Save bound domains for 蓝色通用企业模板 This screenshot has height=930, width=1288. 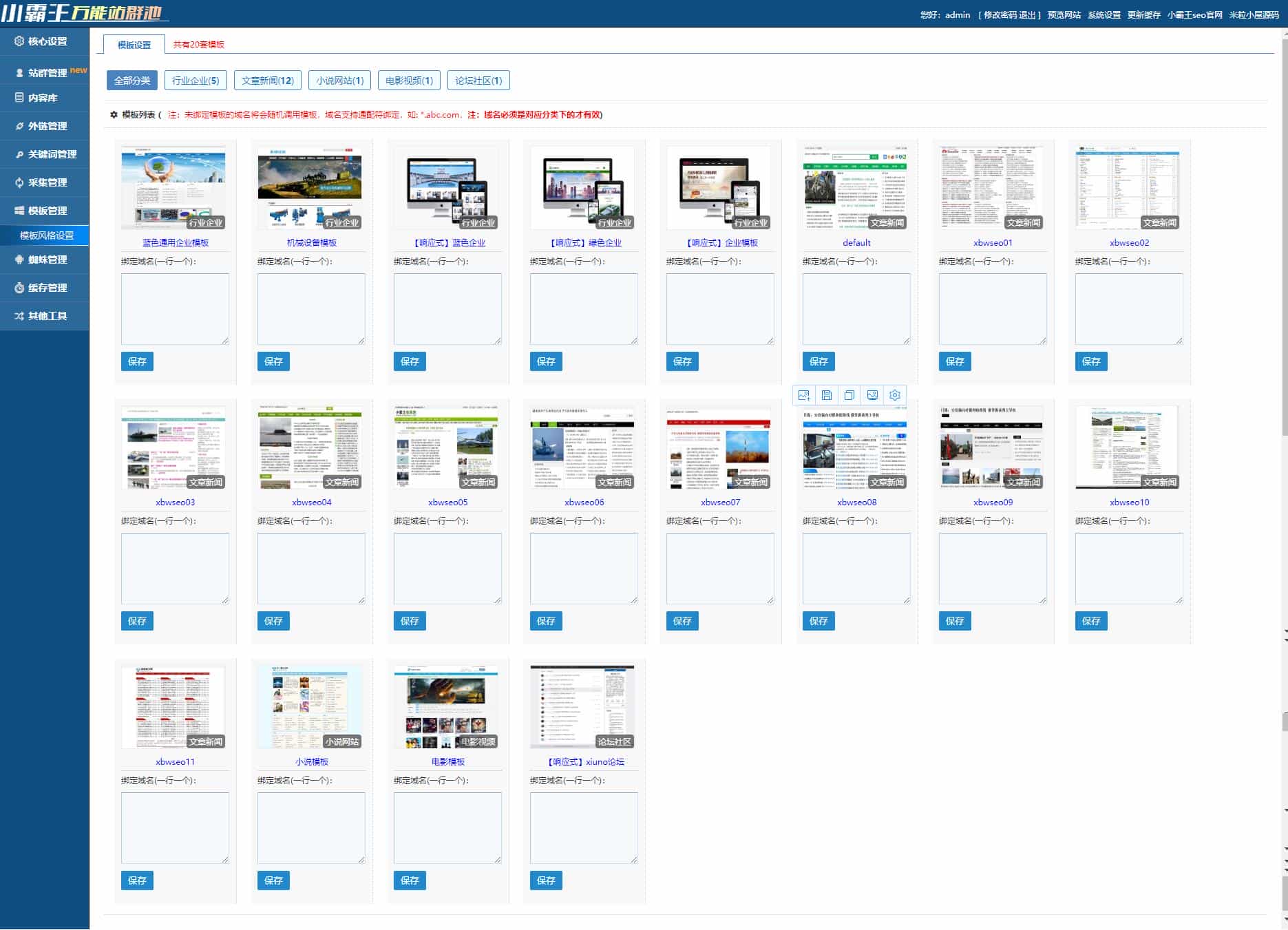point(137,361)
